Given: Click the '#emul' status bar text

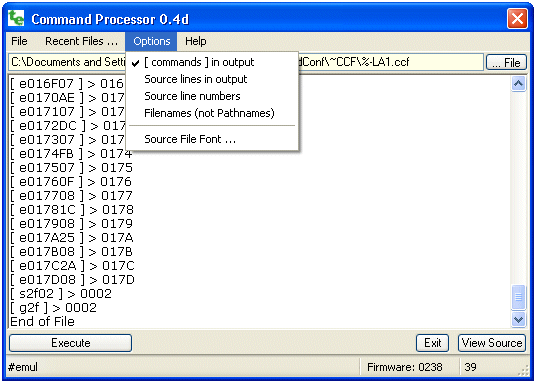Looking at the screenshot, I should tap(23, 367).
